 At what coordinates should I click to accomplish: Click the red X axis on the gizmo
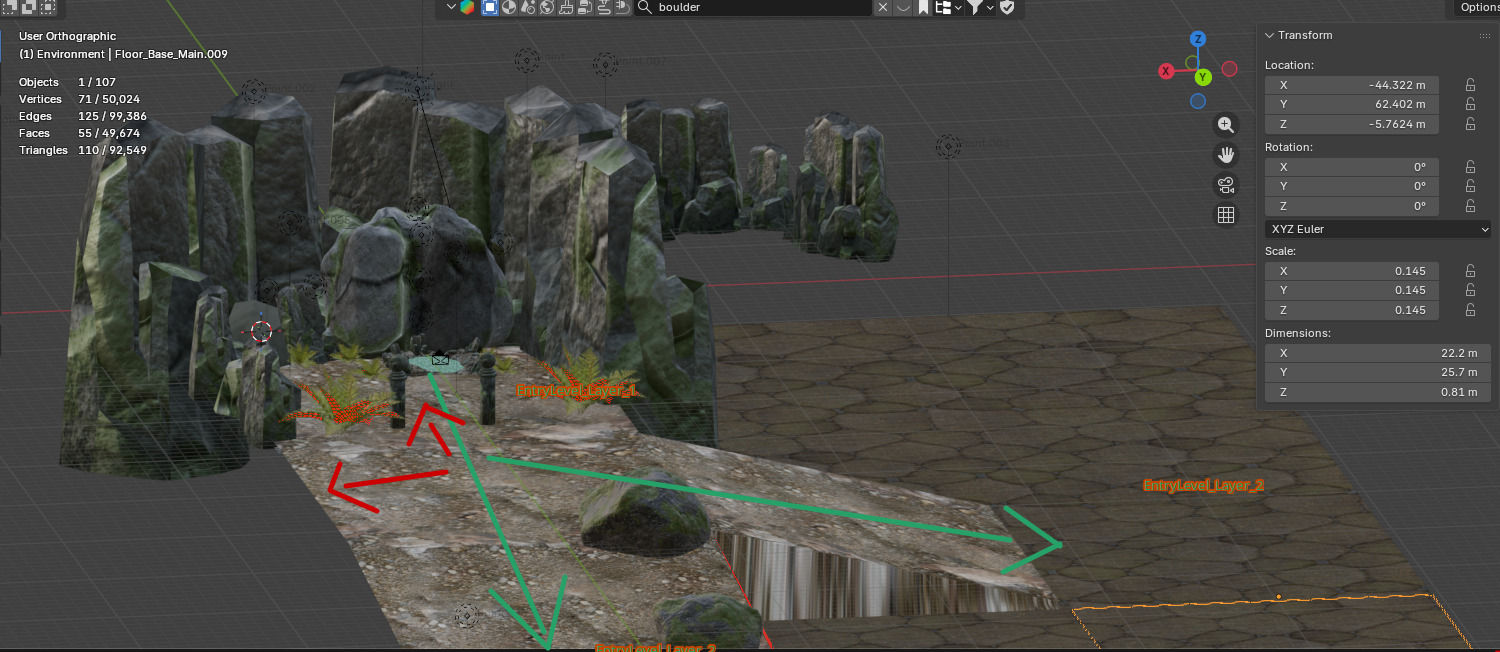[1166, 71]
